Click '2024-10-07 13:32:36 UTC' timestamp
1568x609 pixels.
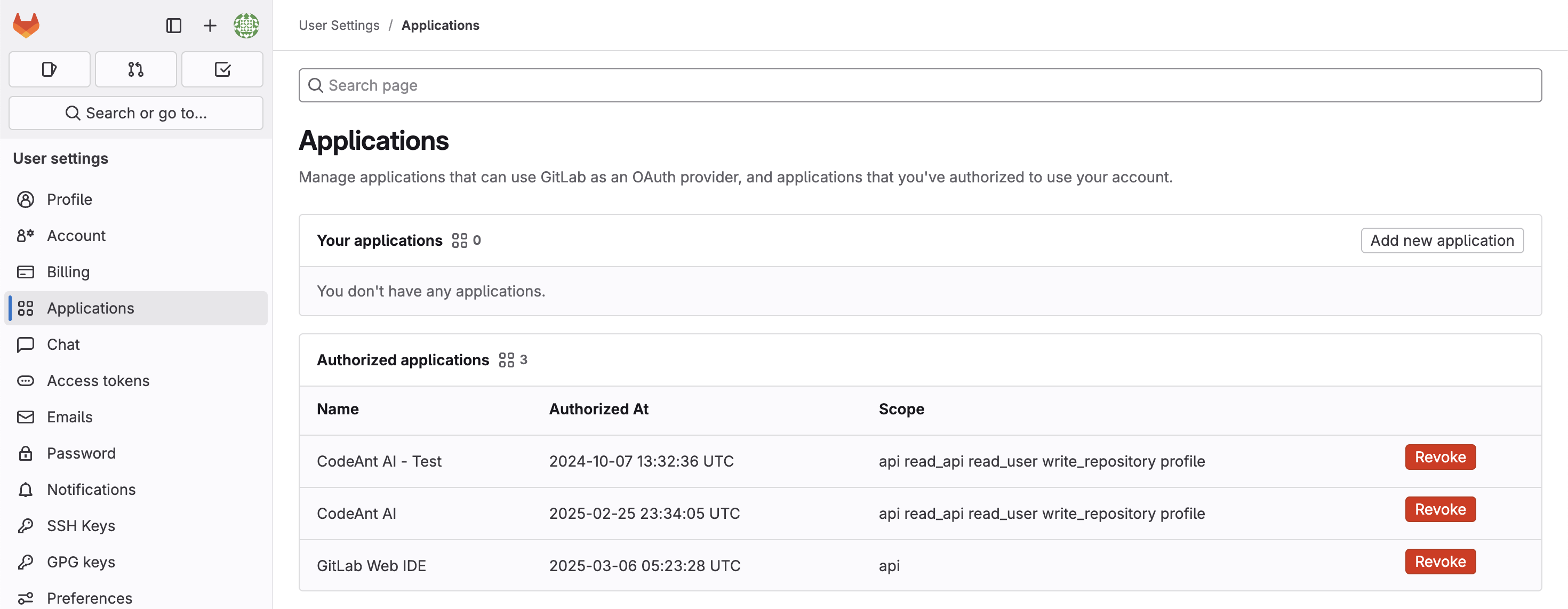tap(642, 461)
